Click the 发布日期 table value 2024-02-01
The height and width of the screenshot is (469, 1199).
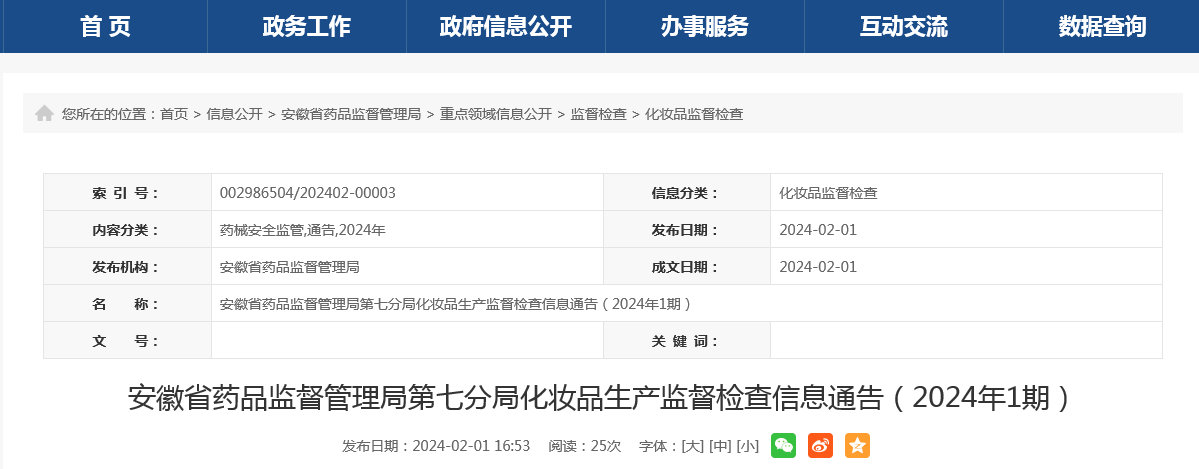click(818, 230)
